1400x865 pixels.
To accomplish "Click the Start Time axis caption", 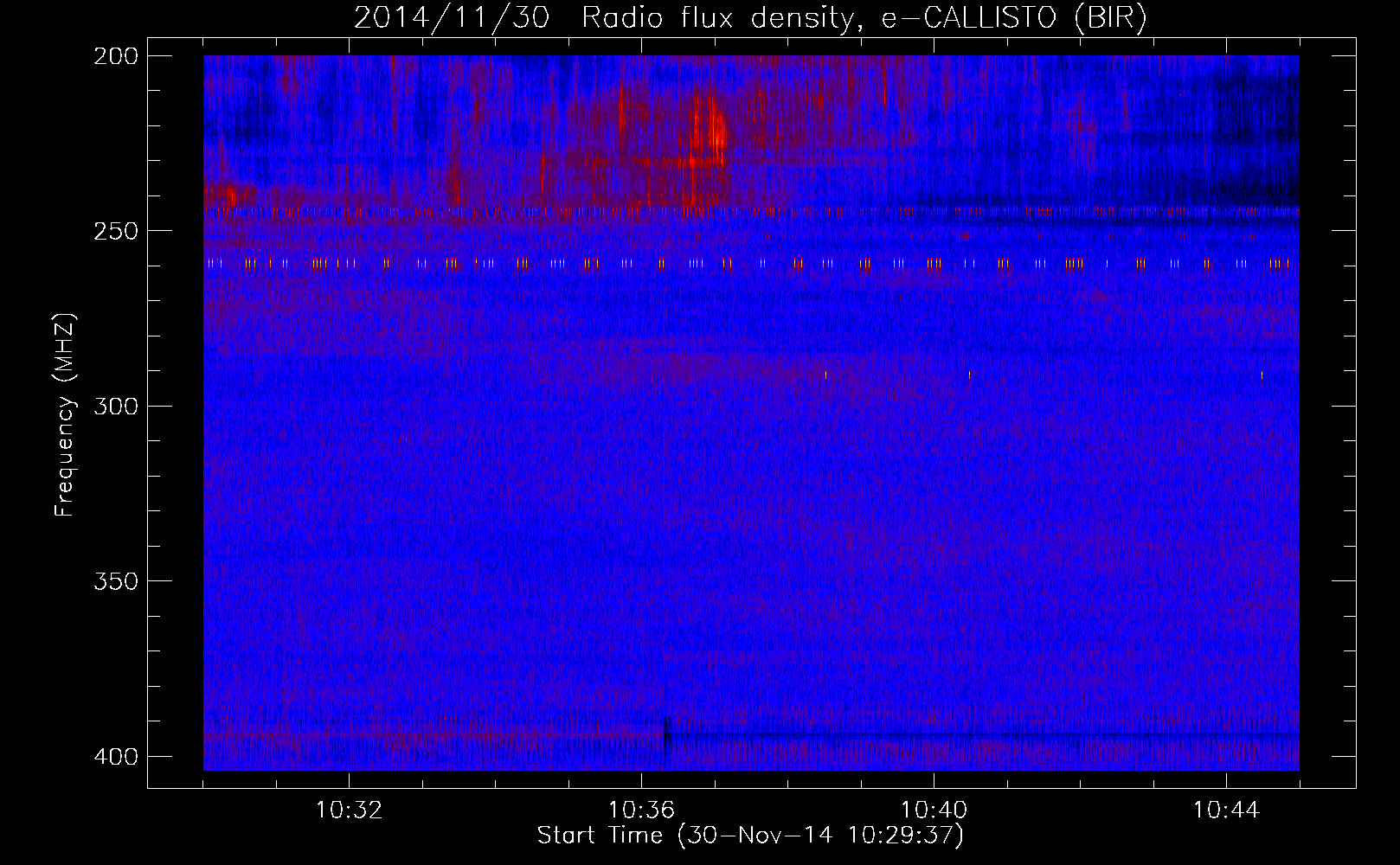I will click(x=750, y=836).
